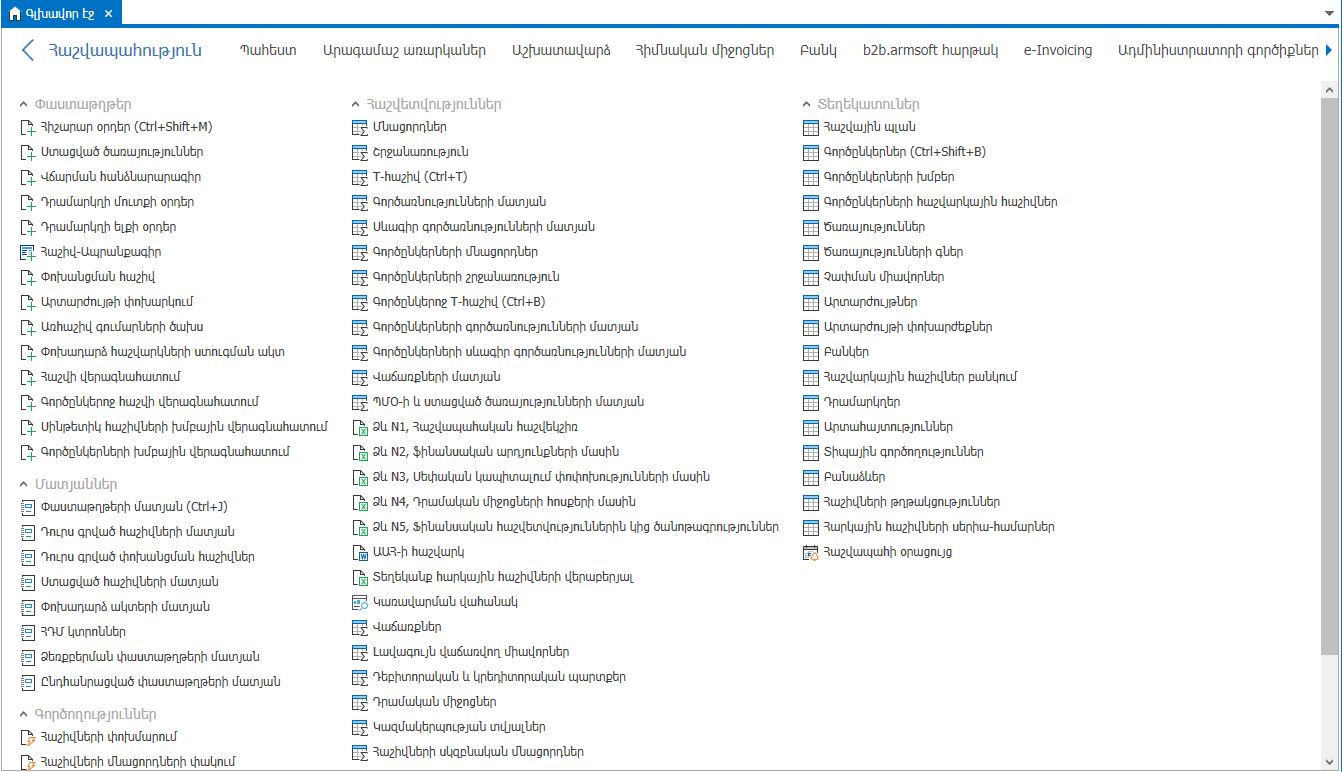The height and width of the screenshot is (772, 1342).
Task: Click the scrollbar up arrow
Action: [1329, 89]
